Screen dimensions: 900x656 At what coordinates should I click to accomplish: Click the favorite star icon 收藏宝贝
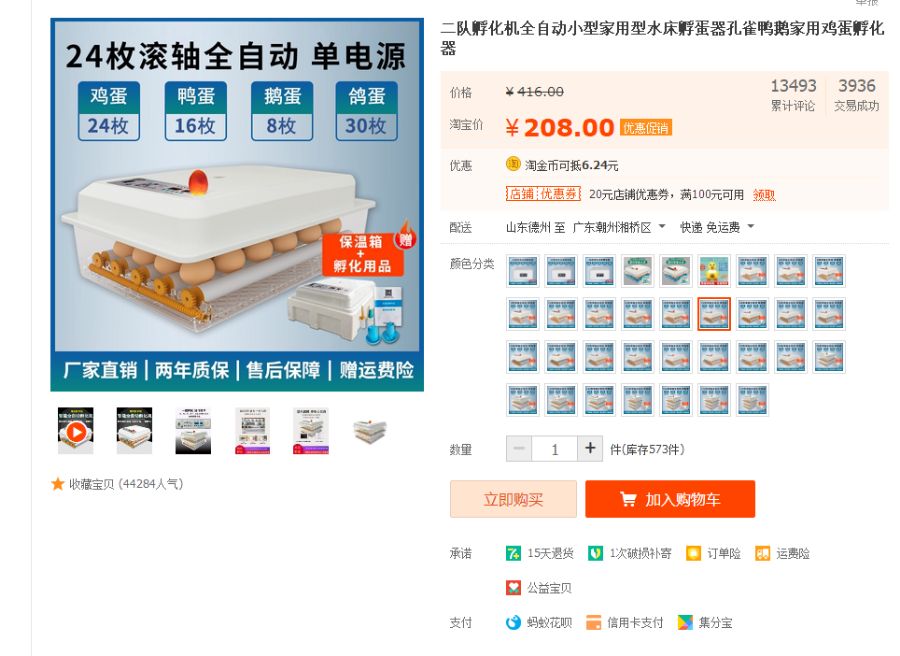pyautogui.click(x=57, y=484)
